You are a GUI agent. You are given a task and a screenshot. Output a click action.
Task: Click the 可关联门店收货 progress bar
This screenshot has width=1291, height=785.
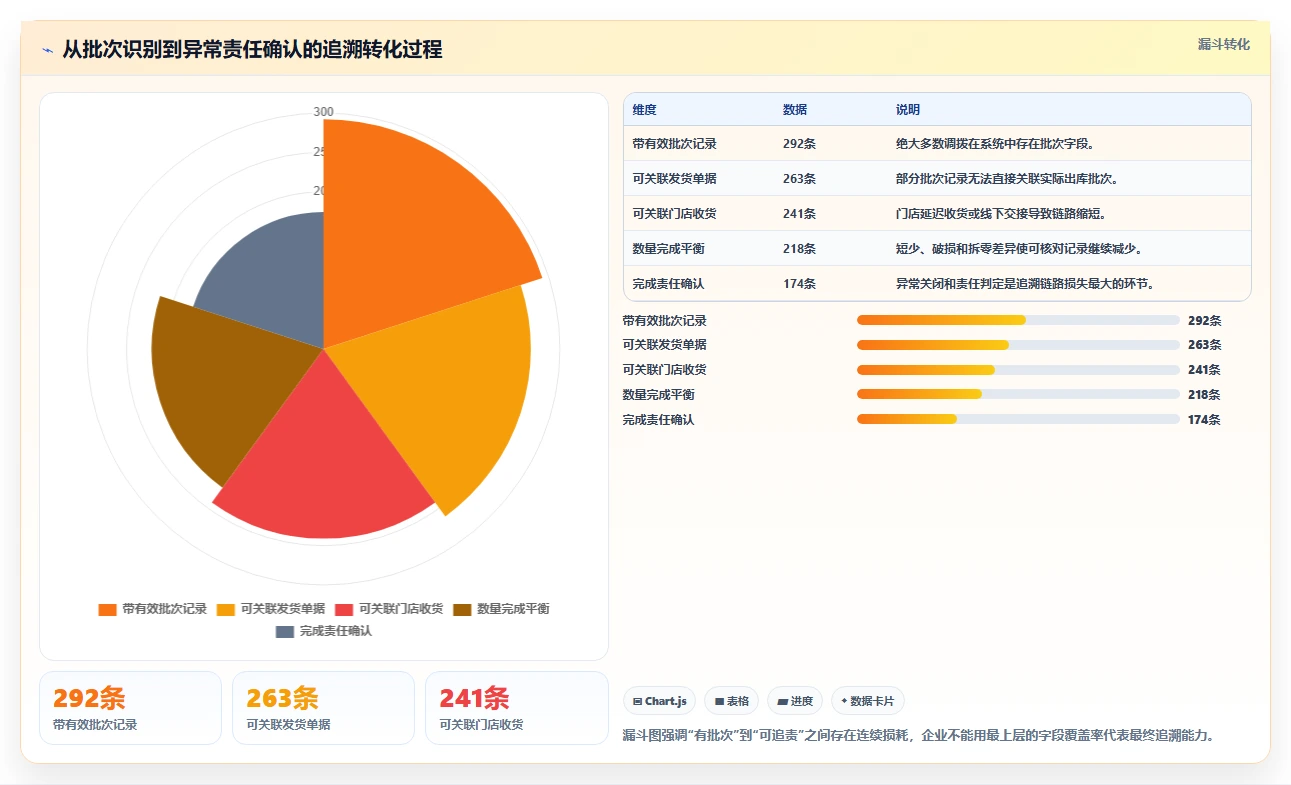point(1018,370)
